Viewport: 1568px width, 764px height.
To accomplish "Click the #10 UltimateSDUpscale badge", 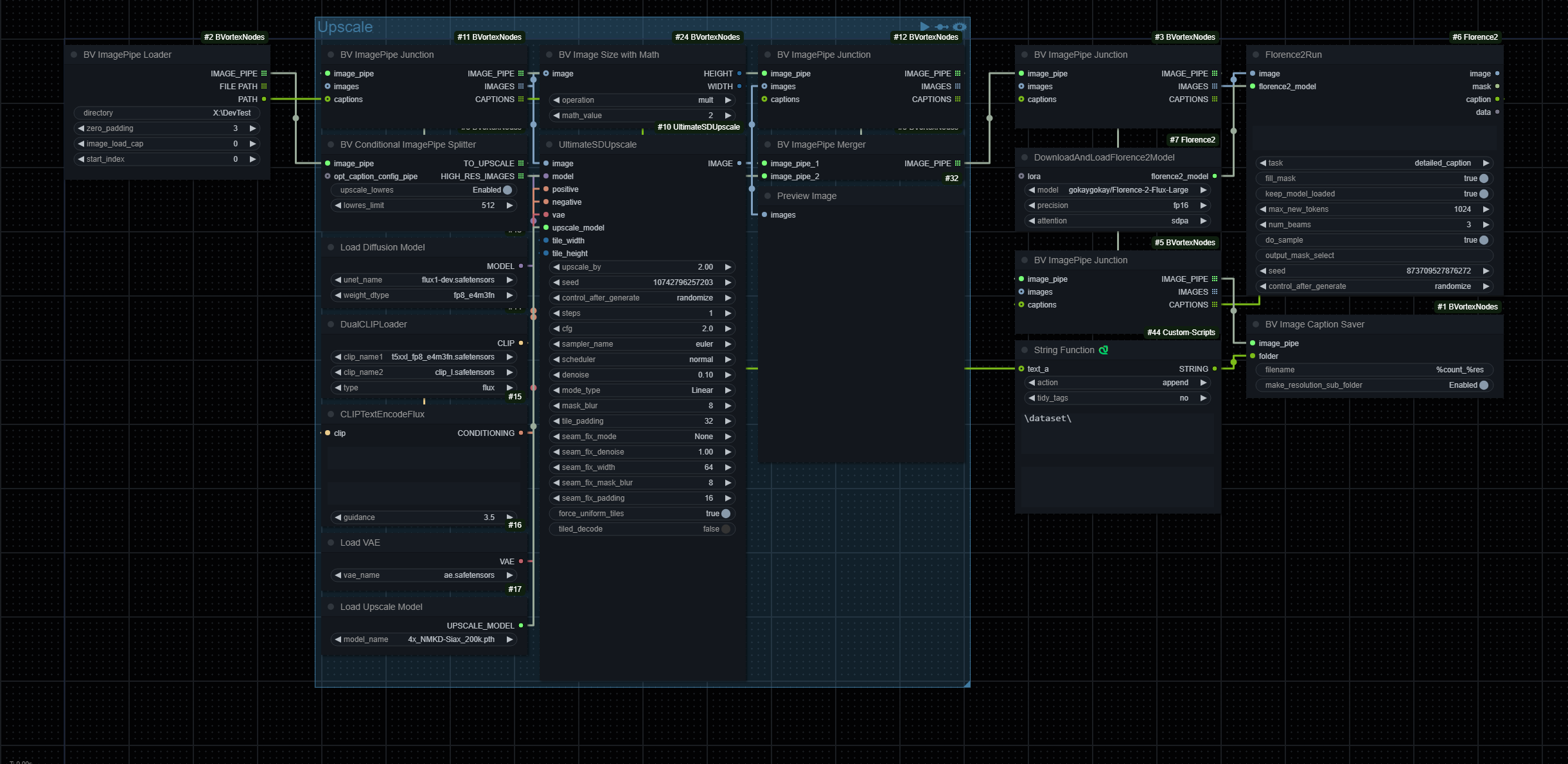I will coord(698,127).
